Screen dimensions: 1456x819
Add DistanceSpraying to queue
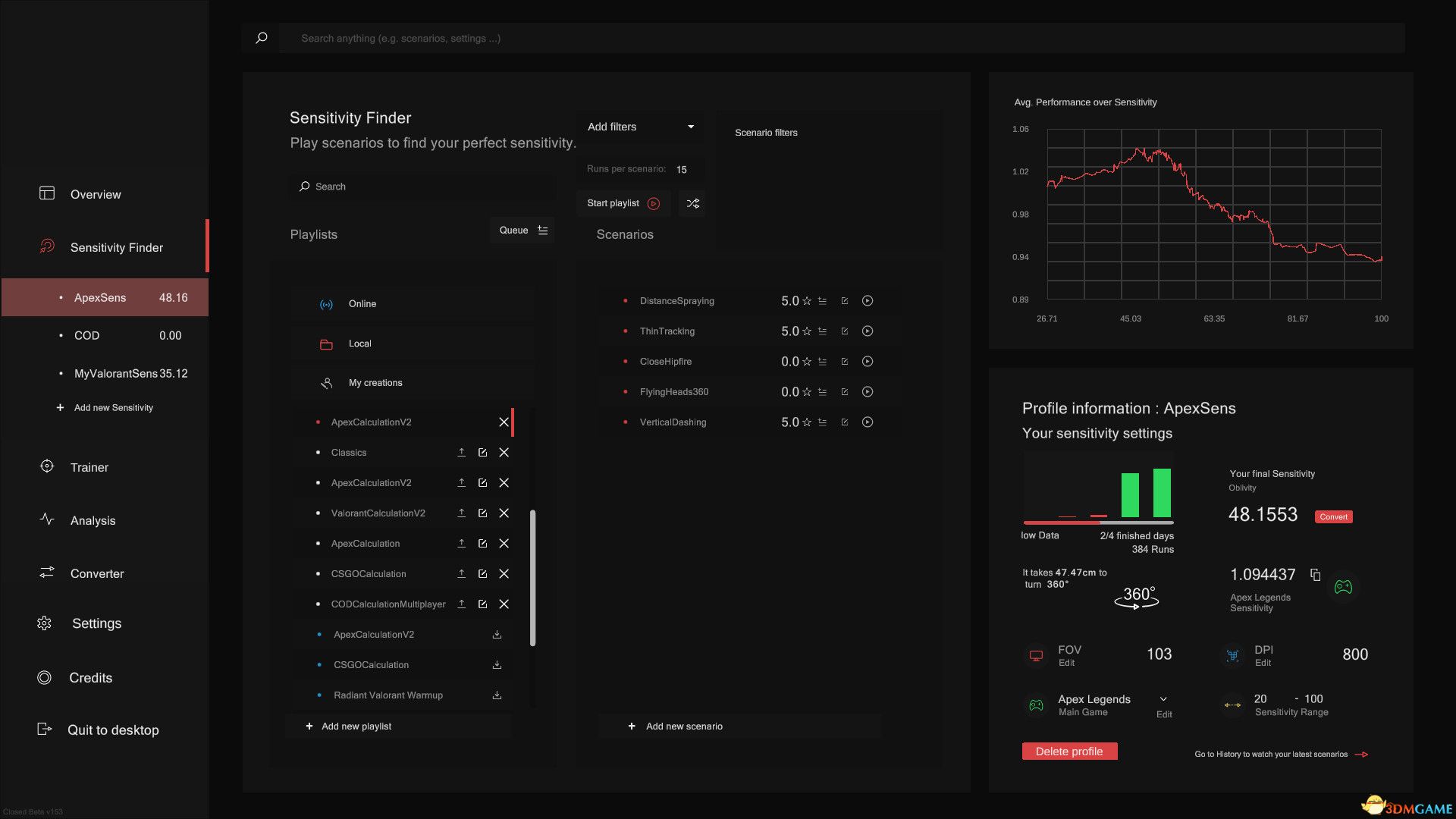point(822,301)
